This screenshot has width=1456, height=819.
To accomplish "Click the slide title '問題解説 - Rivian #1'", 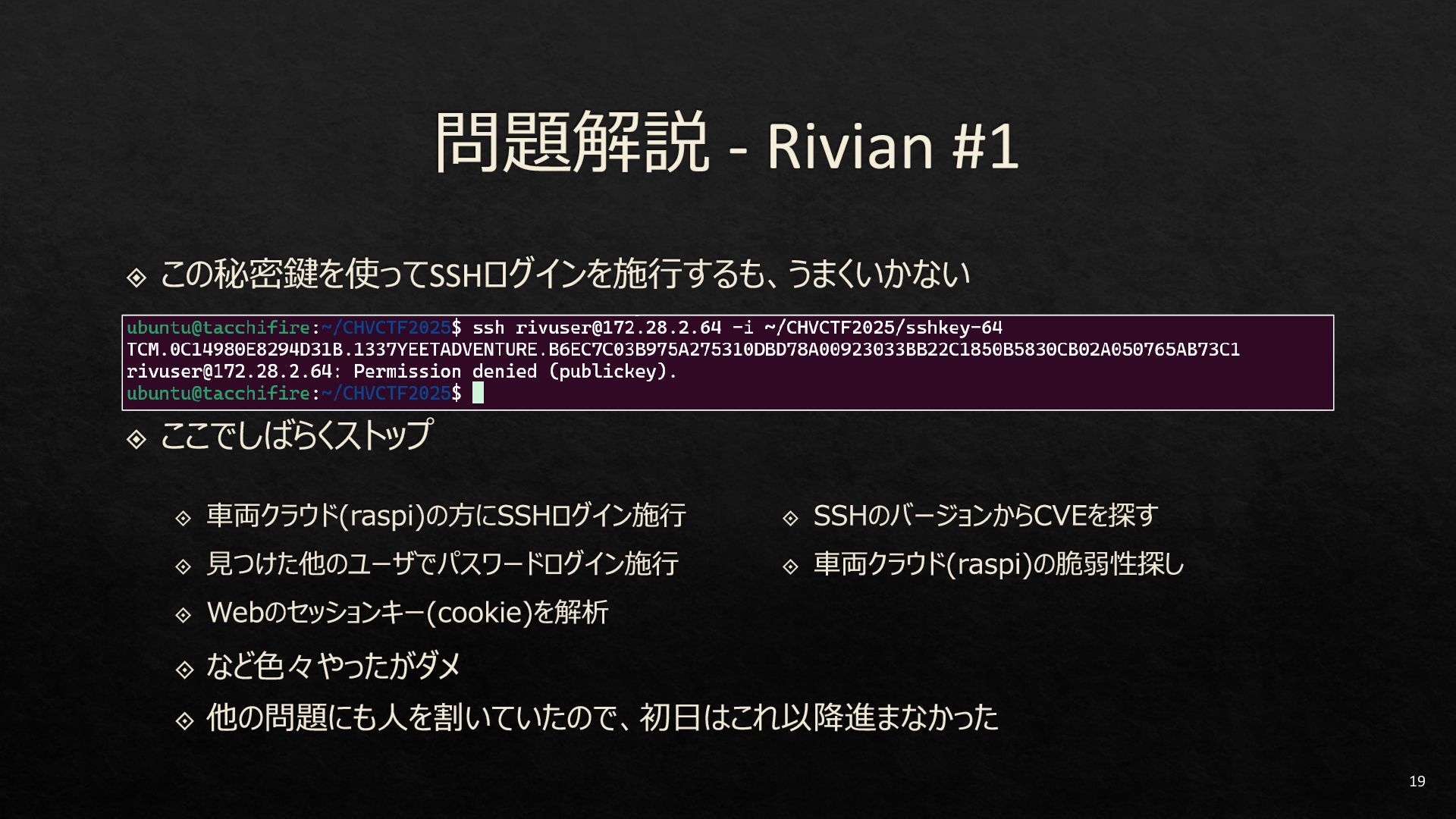I will [726, 143].
